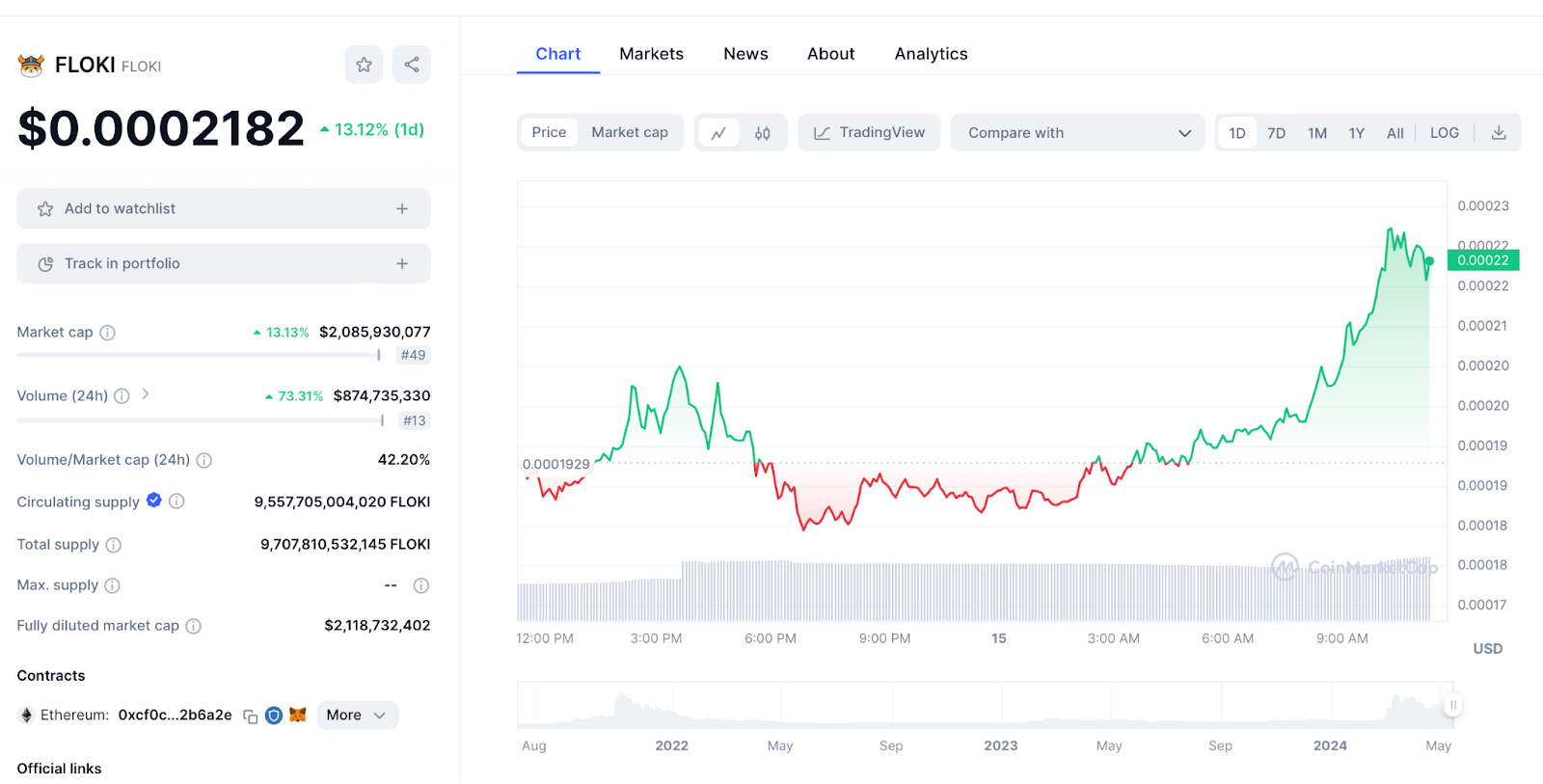Click the #49 market cap rank badge
The width and height of the screenshot is (1543, 784).
coord(414,355)
